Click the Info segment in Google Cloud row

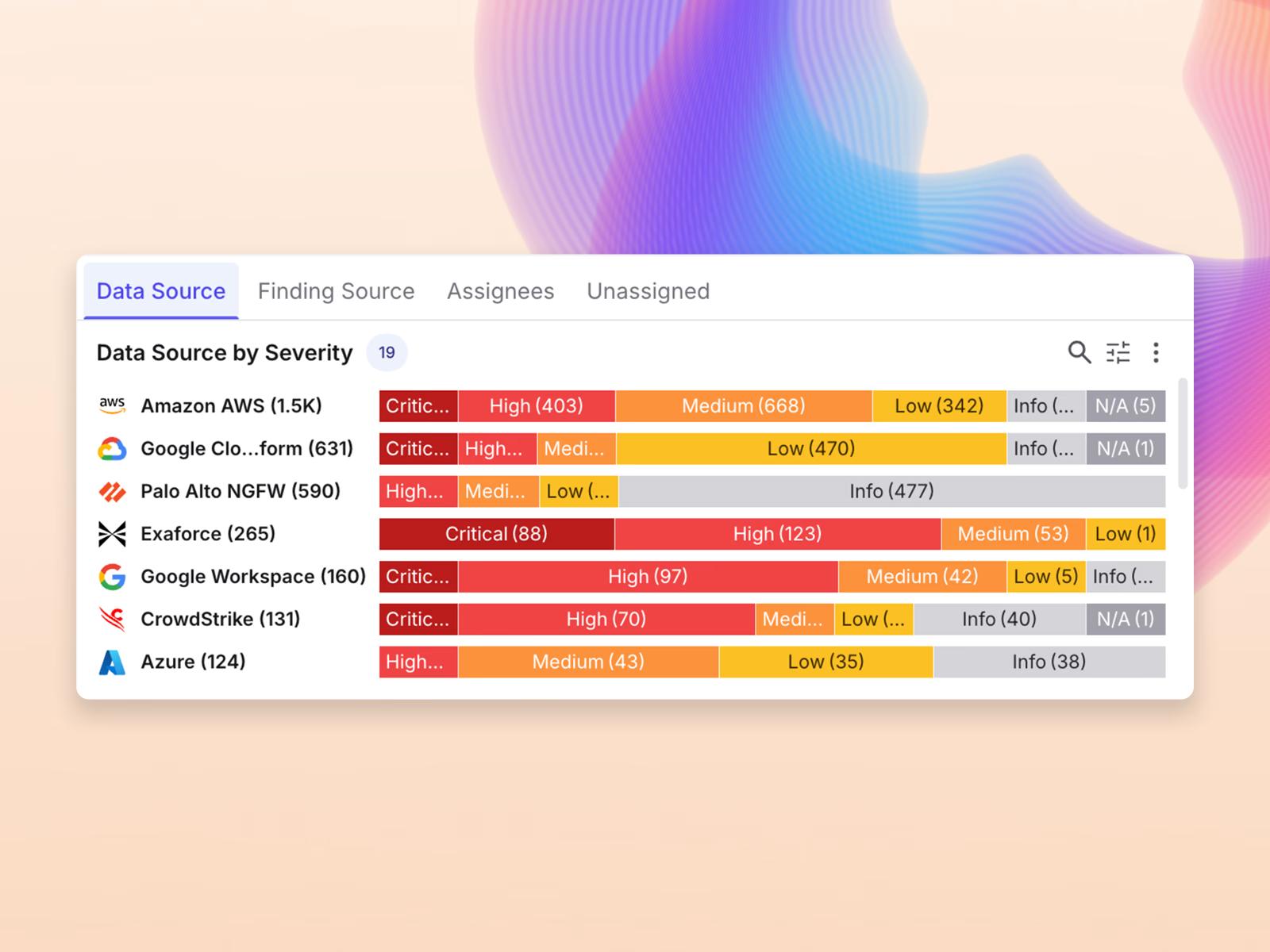[x=1046, y=448]
